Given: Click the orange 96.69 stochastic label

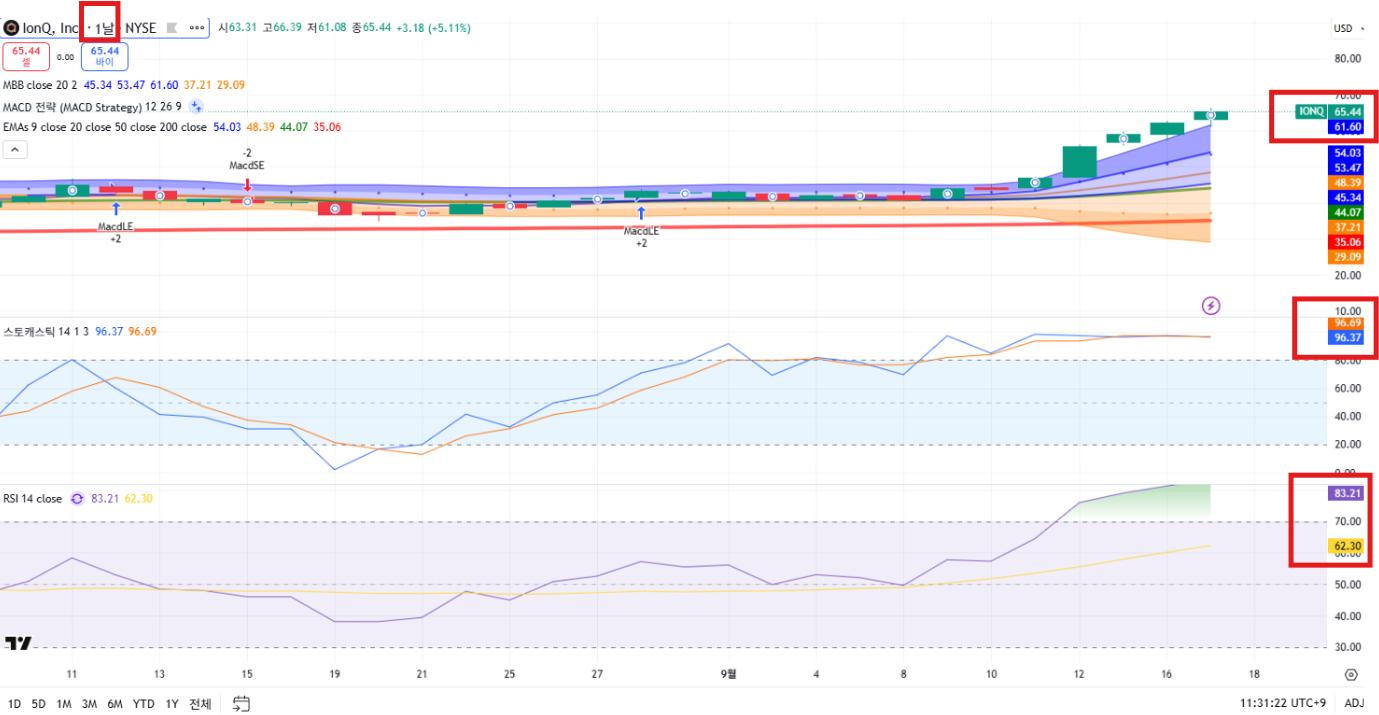Looking at the screenshot, I should pos(1348,323).
